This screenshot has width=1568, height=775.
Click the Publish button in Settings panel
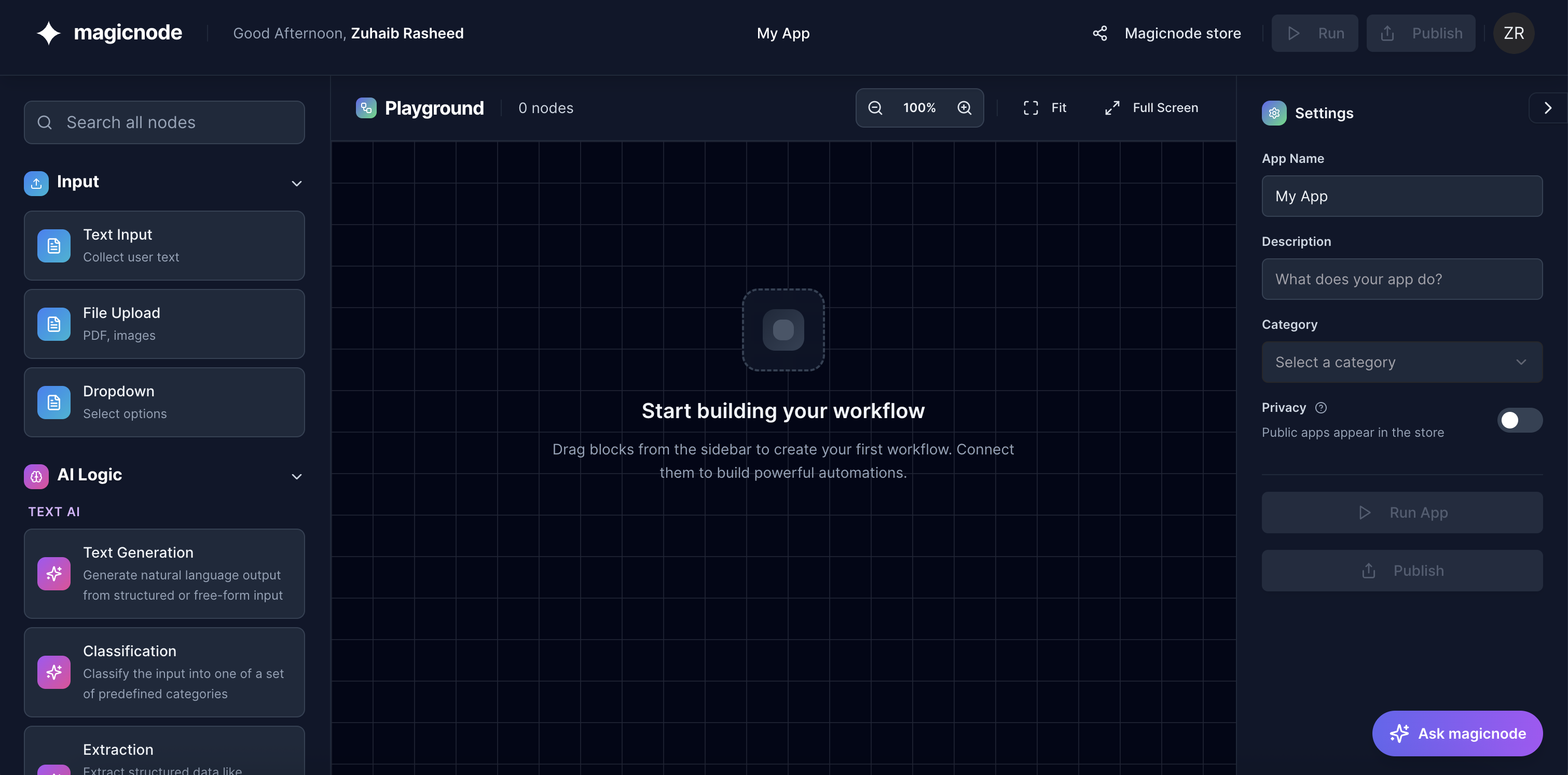tap(1402, 571)
